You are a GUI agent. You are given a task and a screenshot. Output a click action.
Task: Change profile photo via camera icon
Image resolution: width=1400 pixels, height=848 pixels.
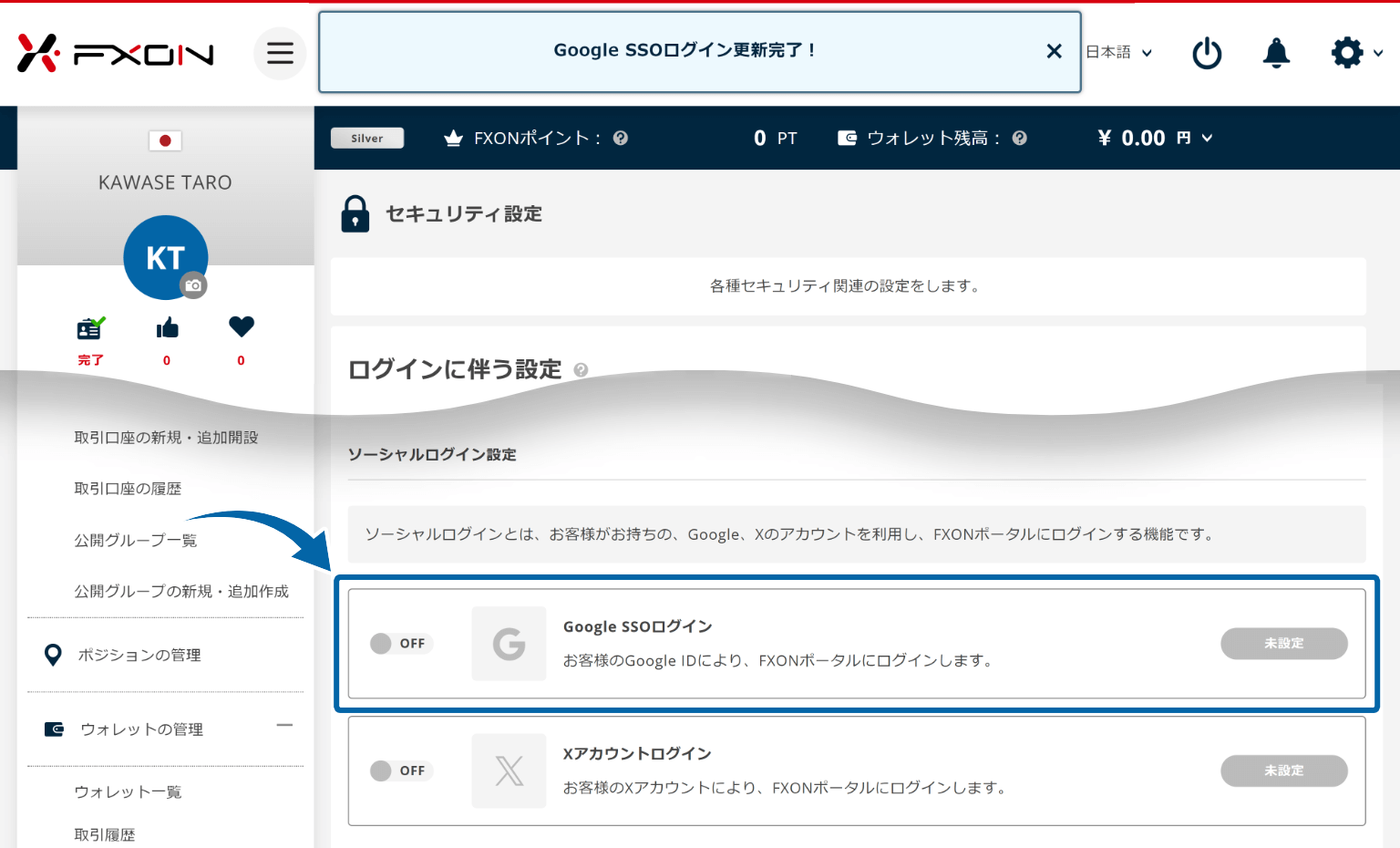(193, 285)
